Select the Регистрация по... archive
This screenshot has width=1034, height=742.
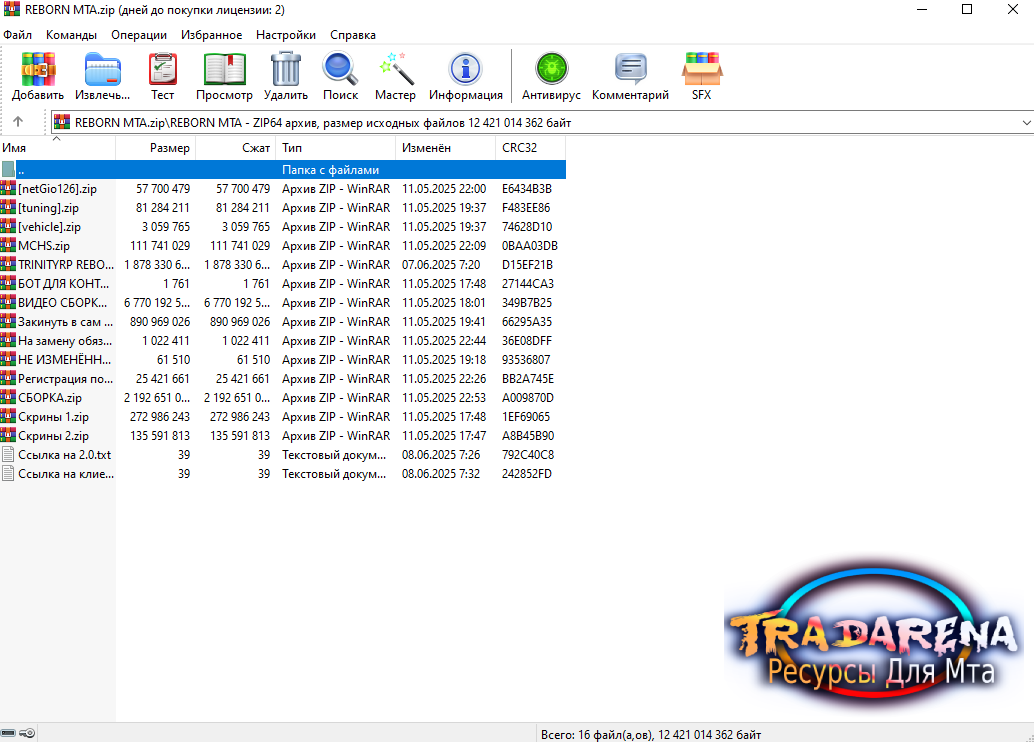tap(65, 379)
